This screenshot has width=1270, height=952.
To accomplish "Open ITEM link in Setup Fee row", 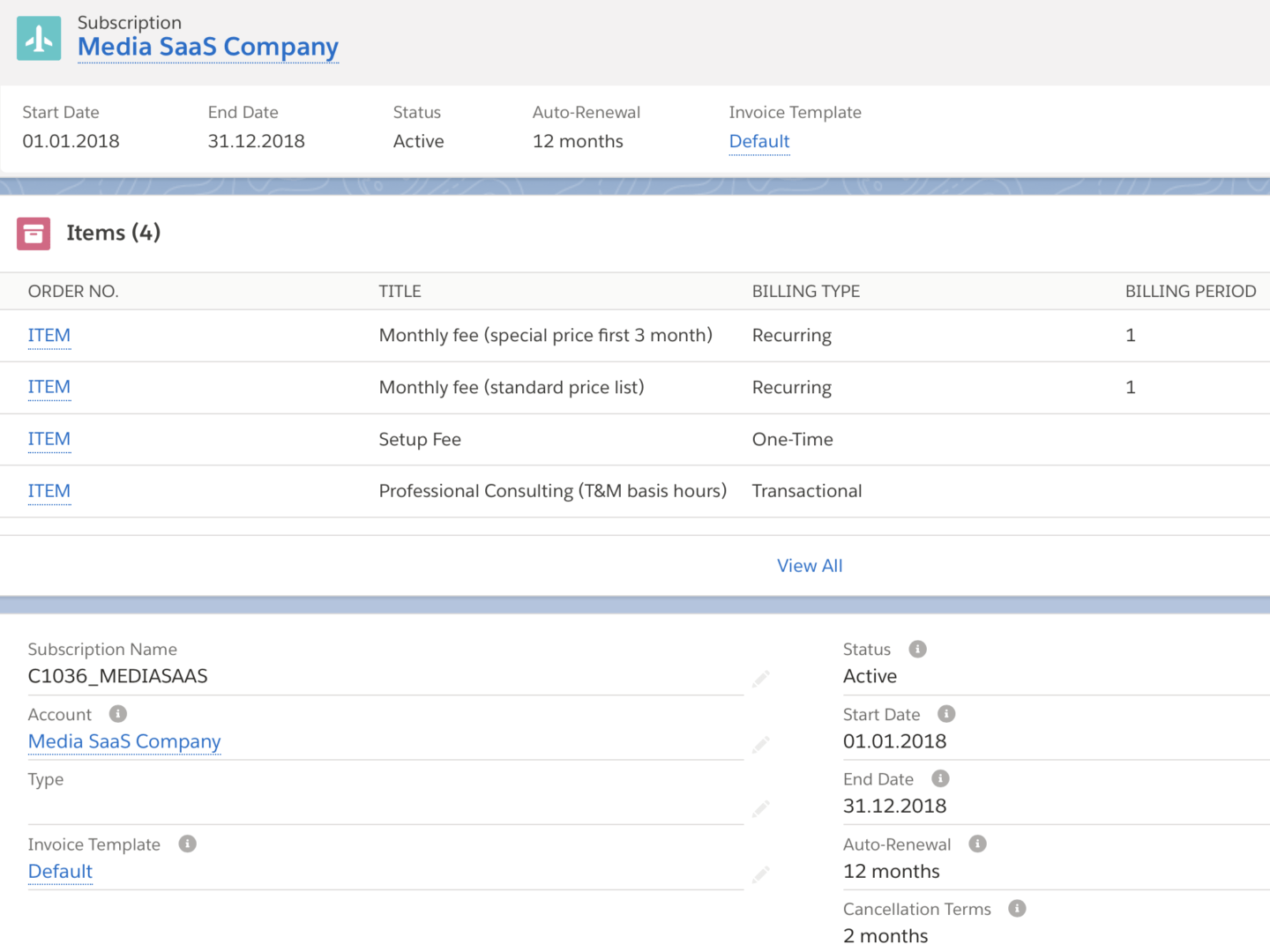I will pyautogui.click(x=49, y=439).
